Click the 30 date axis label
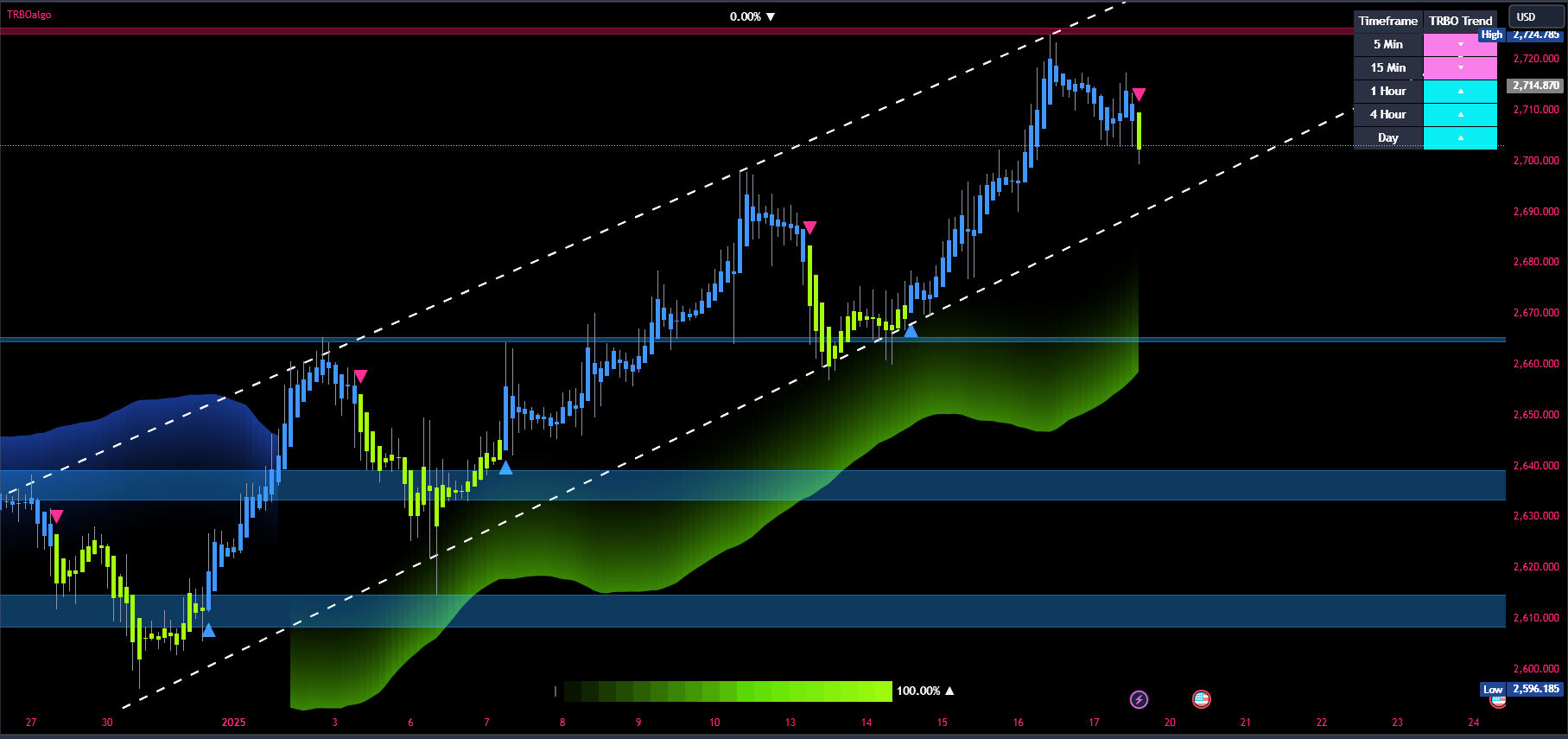Screen dimensions: 1568x739 pyautogui.click(x=107, y=723)
